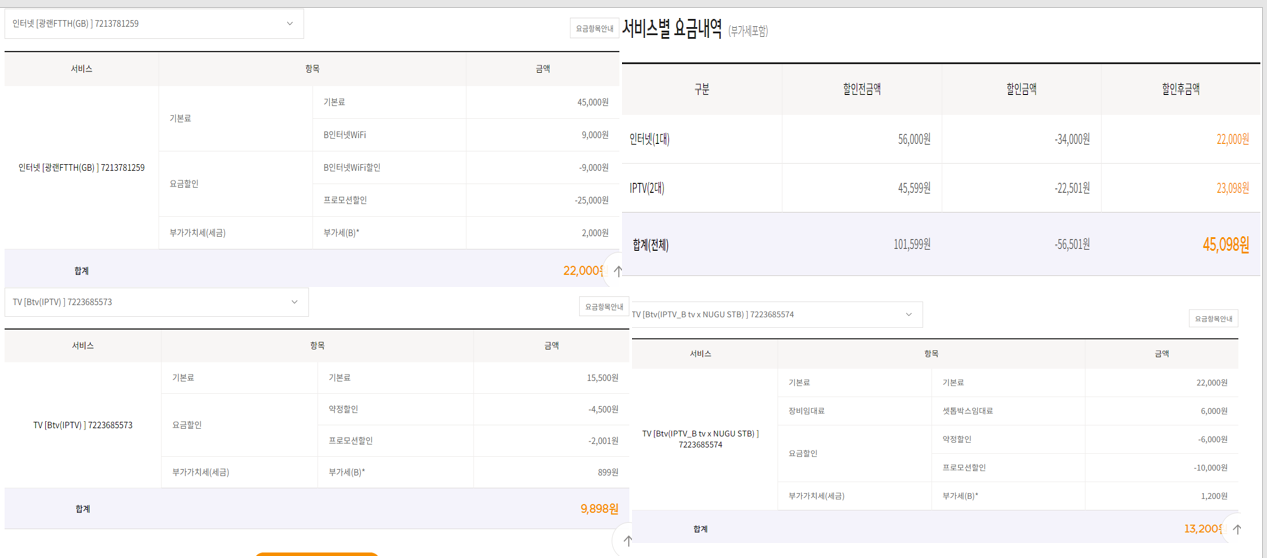Image resolution: width=1267 pixels, height=558 pixels.
Task: Click the 서비스별 요금내역 heading
Action: click(x=672, y=29)
